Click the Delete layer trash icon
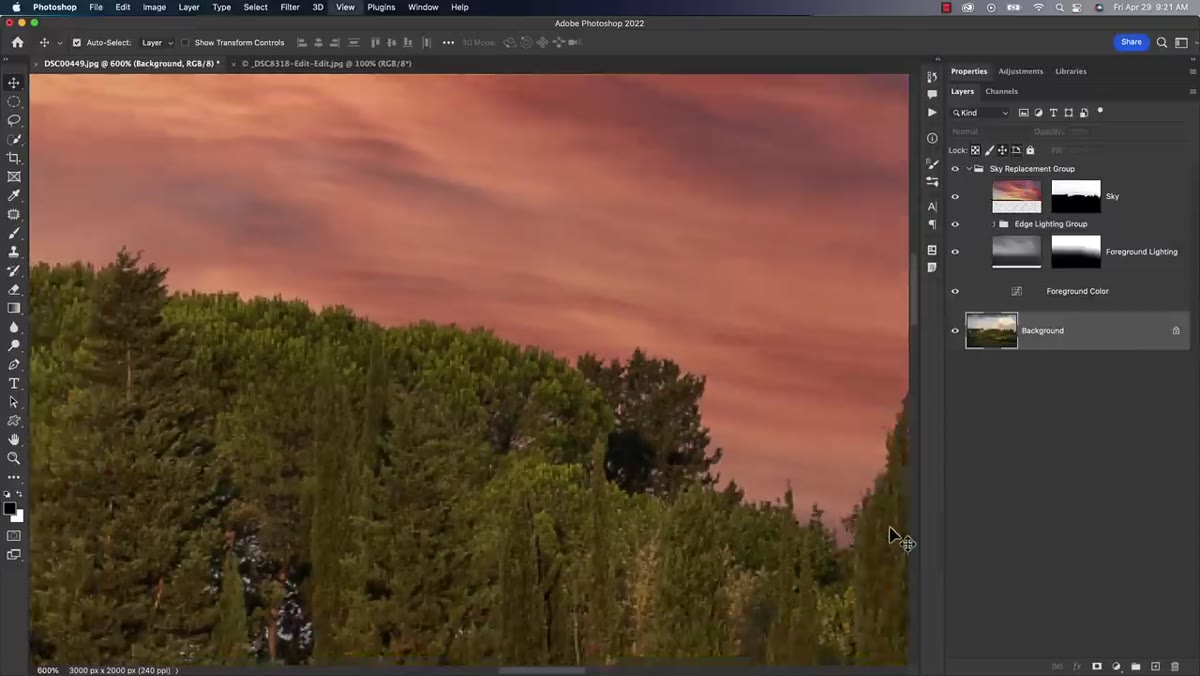This screenshot has width=1200, height=676. coord(1175,666)
